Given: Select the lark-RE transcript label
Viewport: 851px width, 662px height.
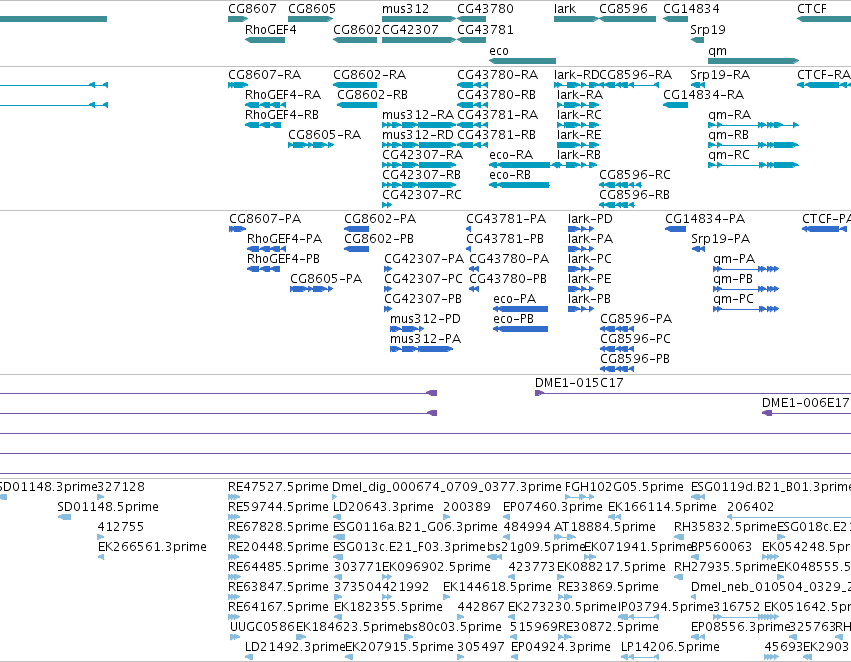Looking at the screenshot, I should click(579, 135).
